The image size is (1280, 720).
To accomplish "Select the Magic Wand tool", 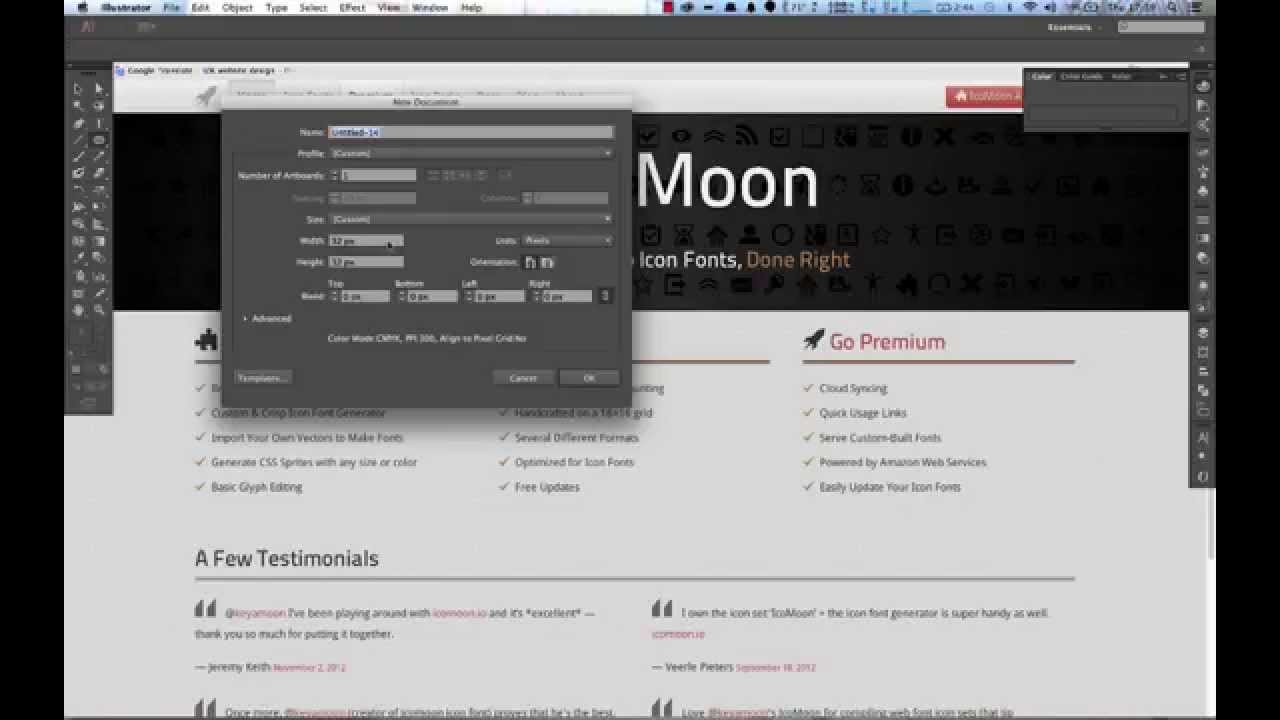I will click(x=79, y=106).
